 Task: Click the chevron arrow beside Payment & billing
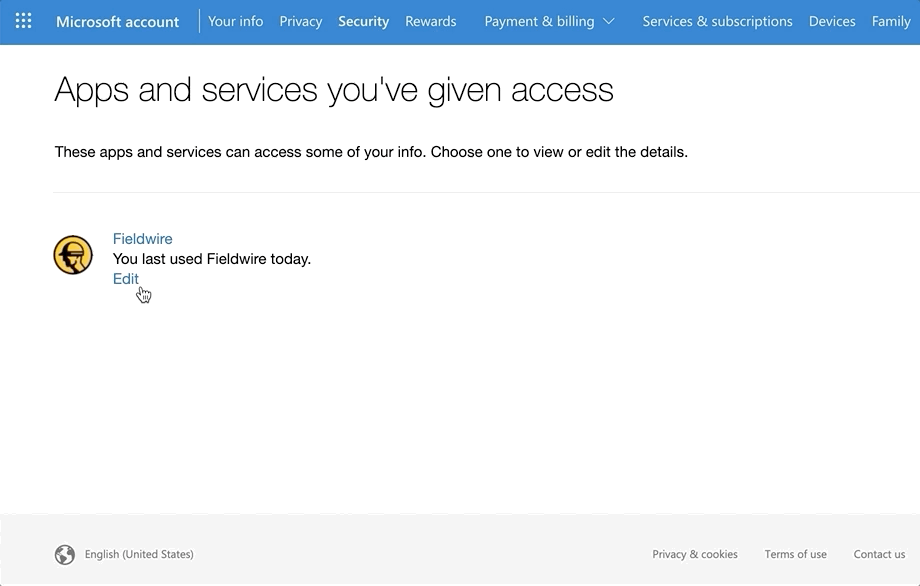pyautogui.click(x=609, y=22)
